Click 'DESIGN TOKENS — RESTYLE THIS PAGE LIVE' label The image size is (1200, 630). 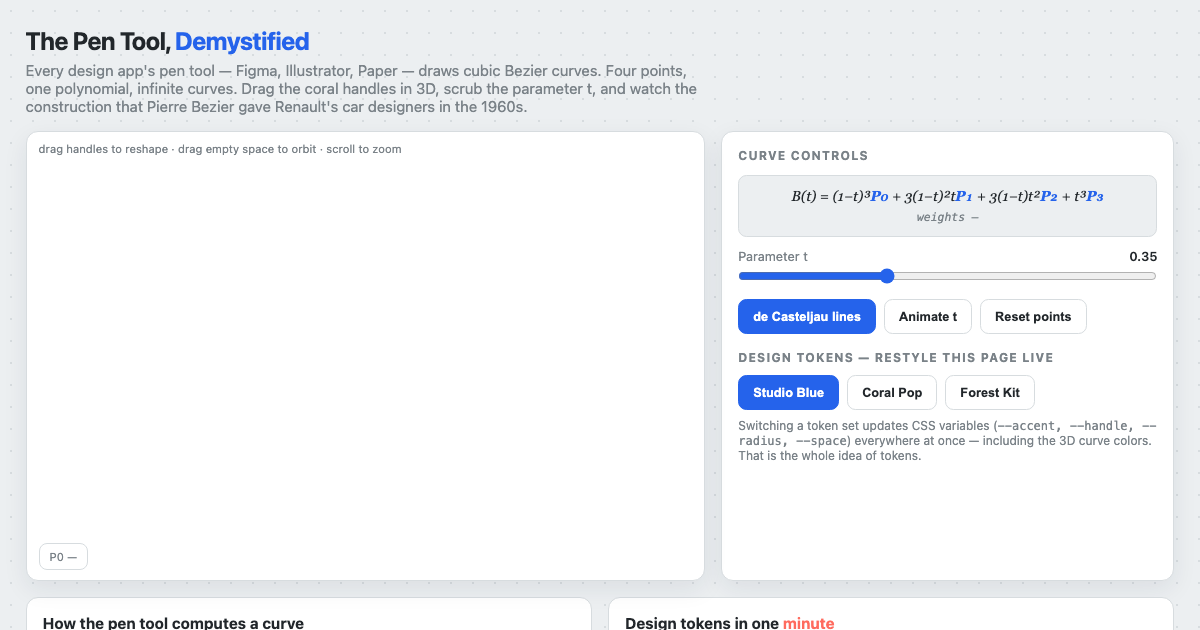pyautogui.click(x=896, y=357)
